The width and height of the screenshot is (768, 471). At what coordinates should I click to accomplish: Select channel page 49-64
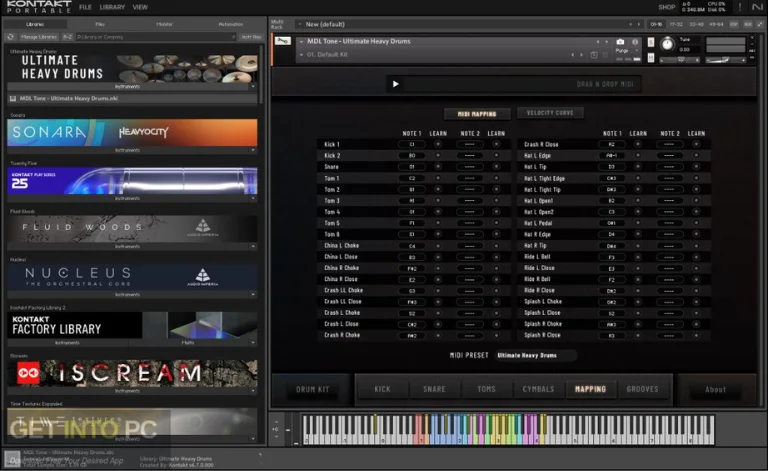pos(716,24)
